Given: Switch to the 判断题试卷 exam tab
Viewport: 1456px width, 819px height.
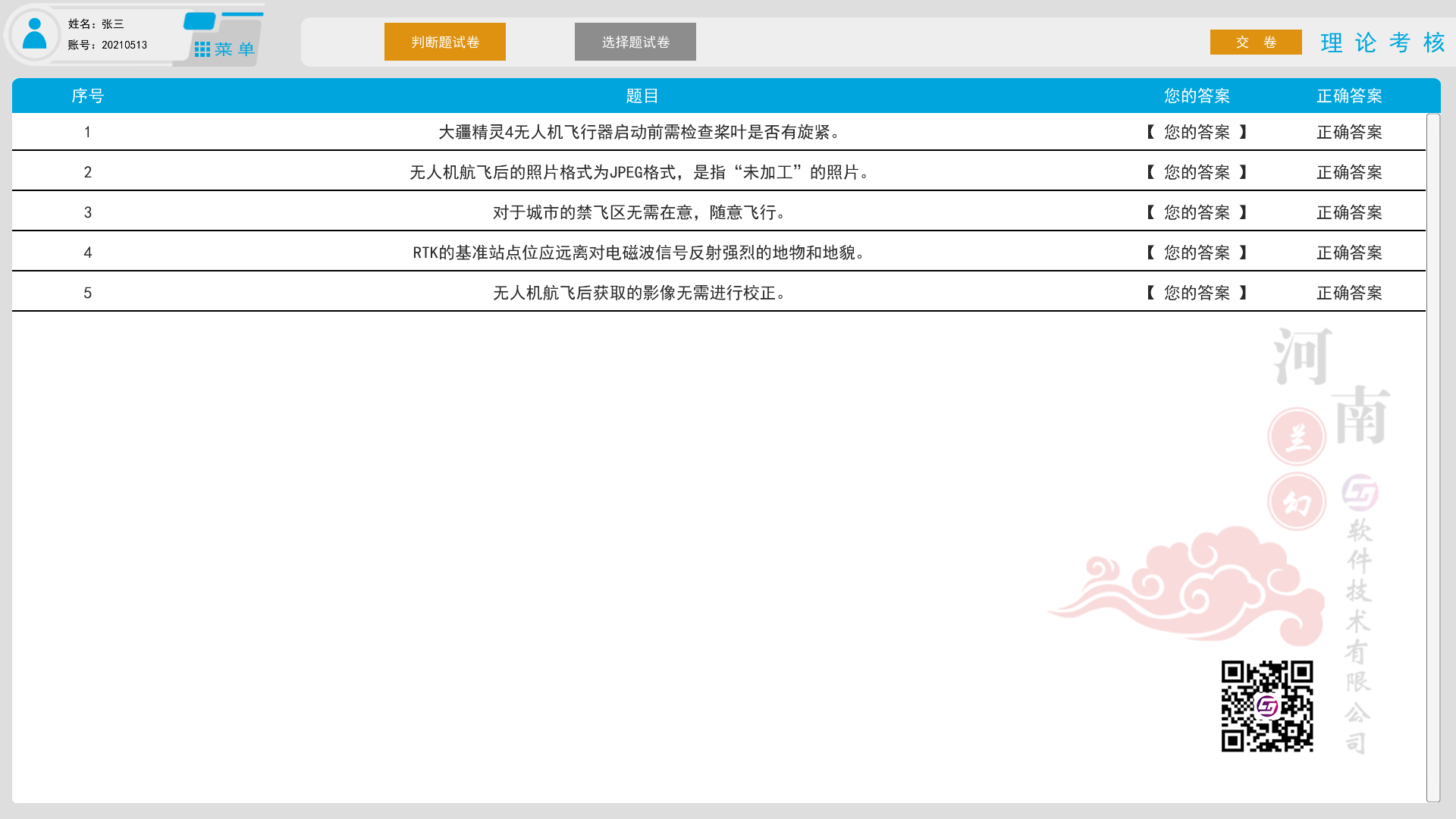Looking at the screenshot, I should pyautogui.click(x=444, y=42).
